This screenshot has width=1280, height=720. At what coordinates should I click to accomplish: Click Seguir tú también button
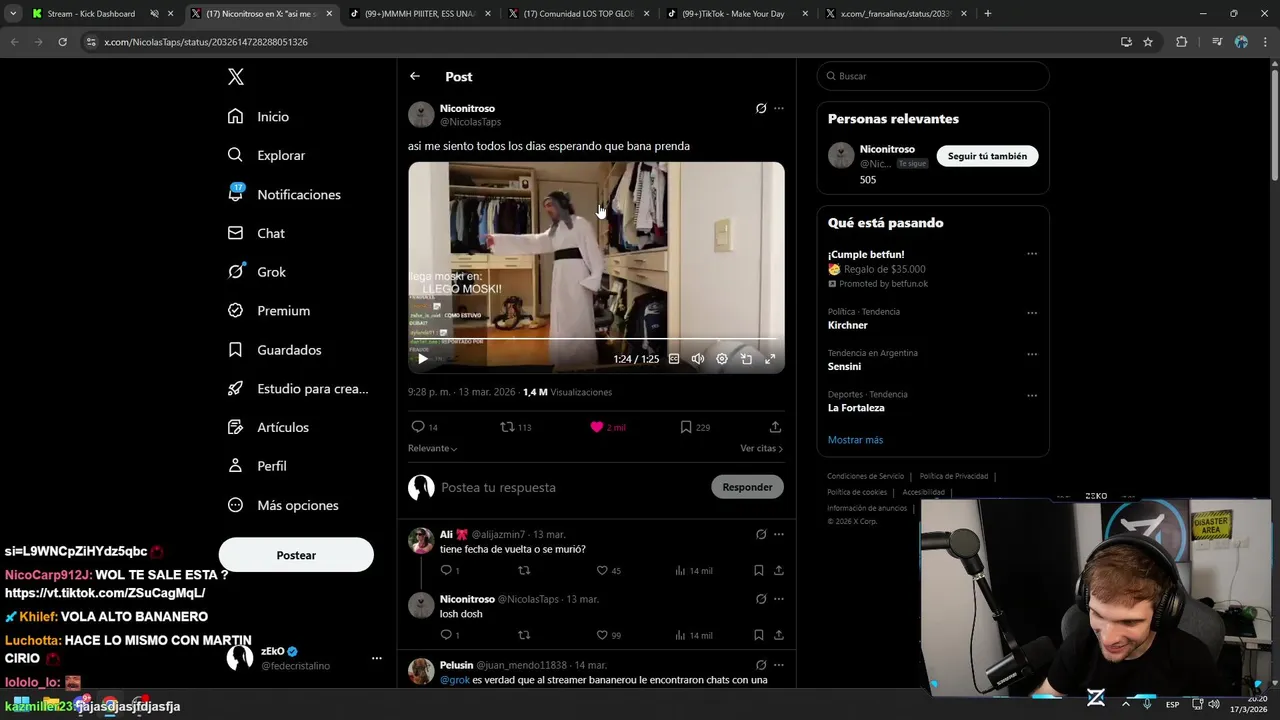[x=987, y=156]
